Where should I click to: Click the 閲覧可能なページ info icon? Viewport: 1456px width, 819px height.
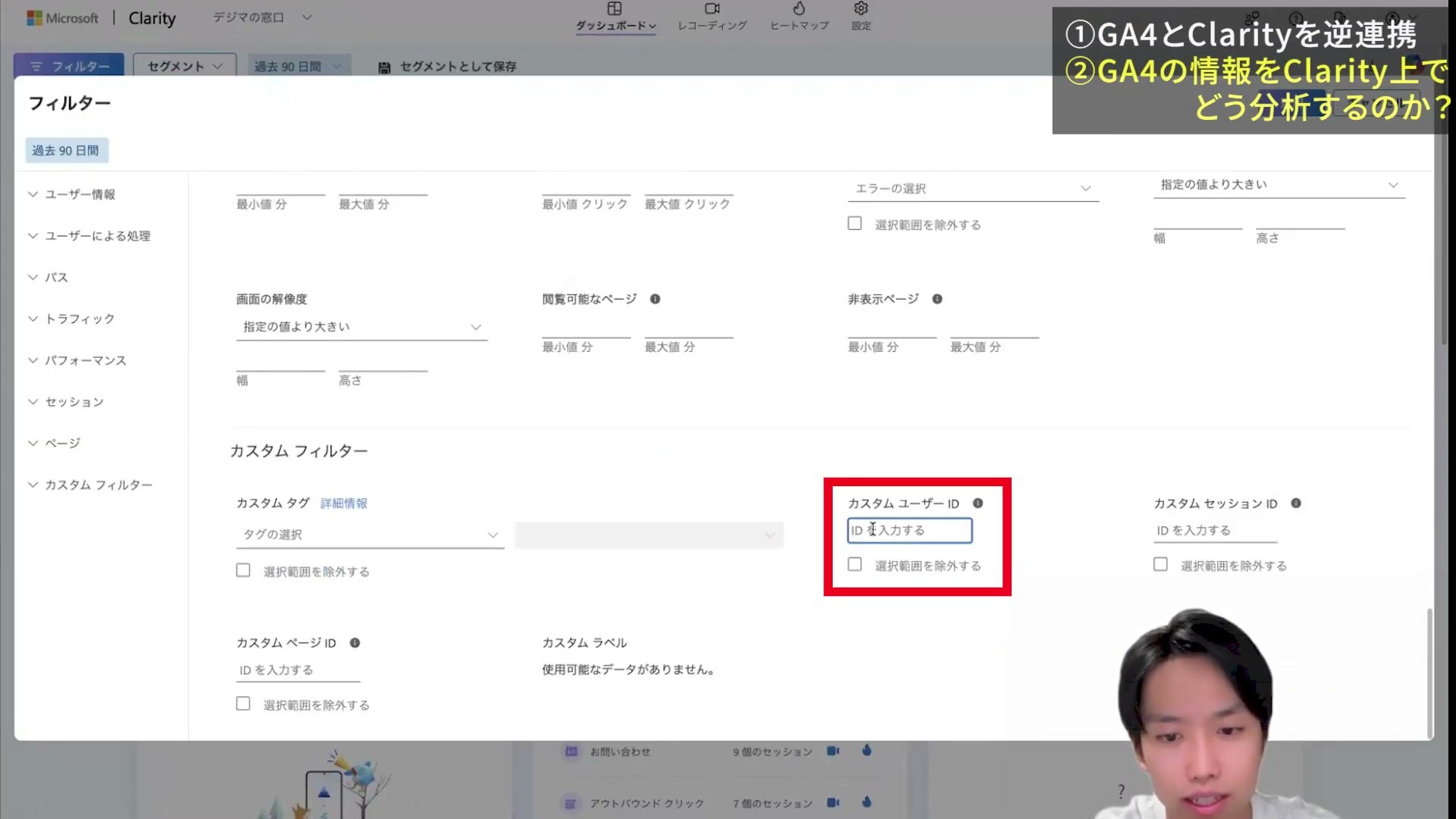[655, 299]
